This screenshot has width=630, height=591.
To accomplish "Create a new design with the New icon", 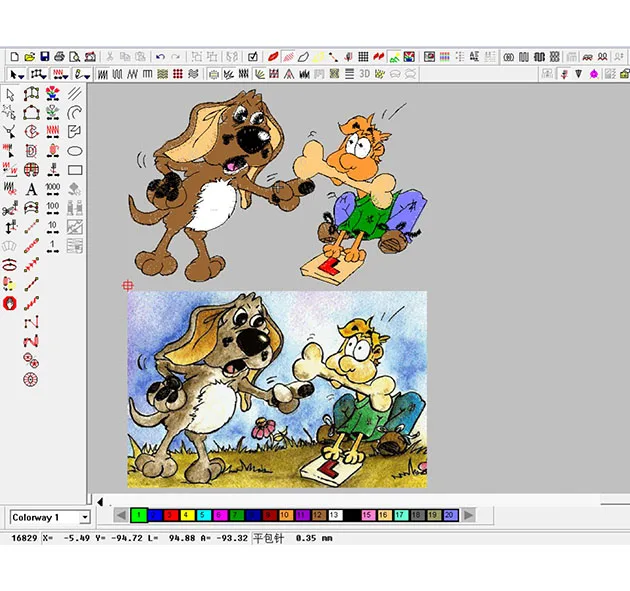I will [x=14, y=56].
